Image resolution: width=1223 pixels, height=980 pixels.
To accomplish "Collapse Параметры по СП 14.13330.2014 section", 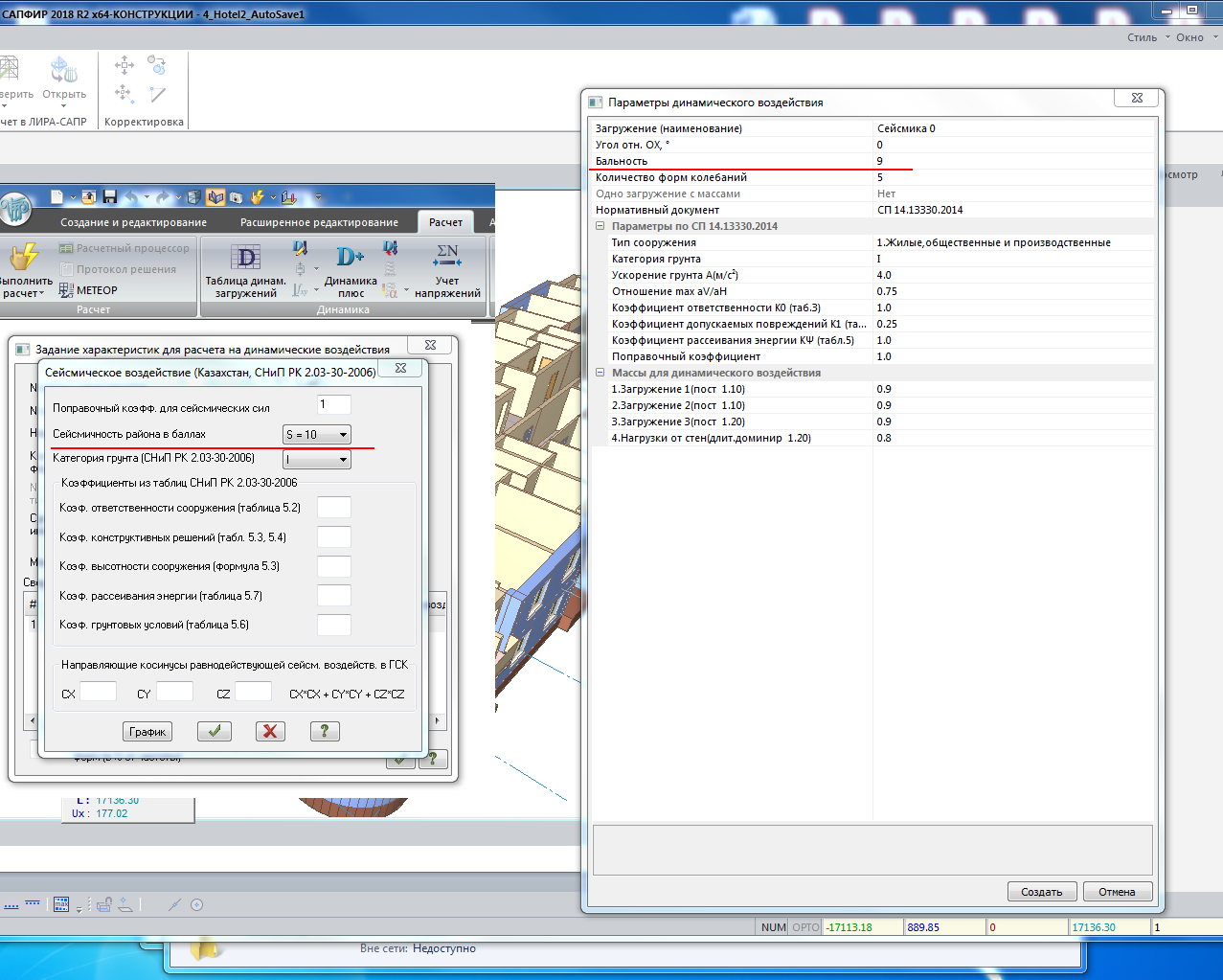I will click(600, 226).
